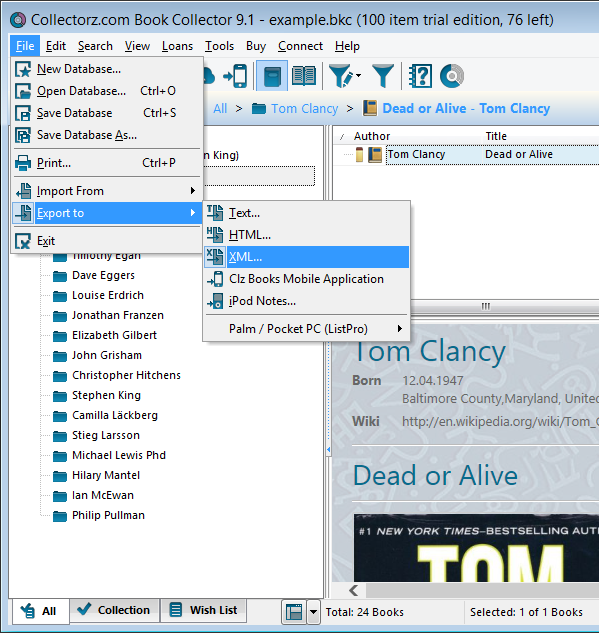Choose Text... export option

click(x=307, y=213)
